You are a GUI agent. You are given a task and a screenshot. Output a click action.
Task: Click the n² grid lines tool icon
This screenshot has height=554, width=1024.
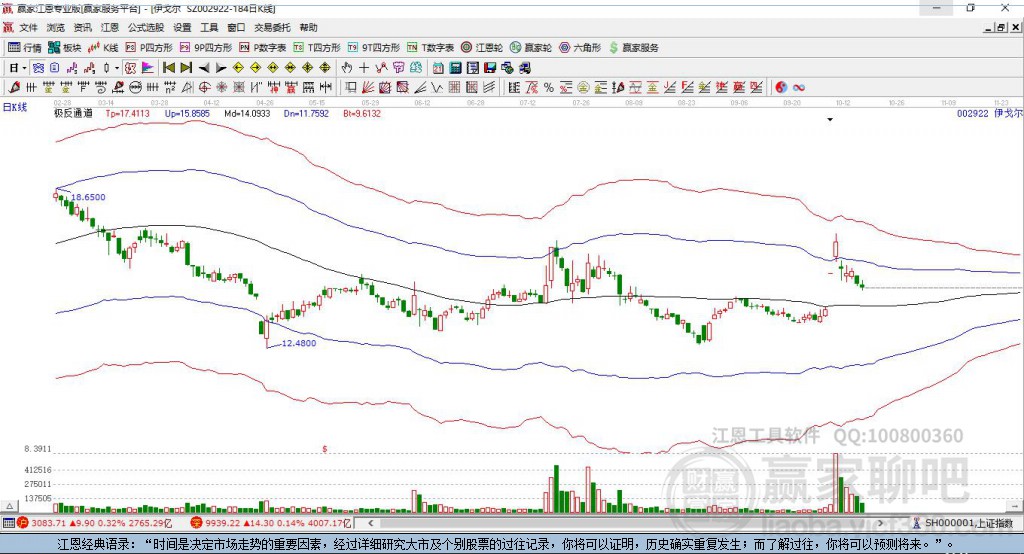pyautogui.click(x=170, y=88)
